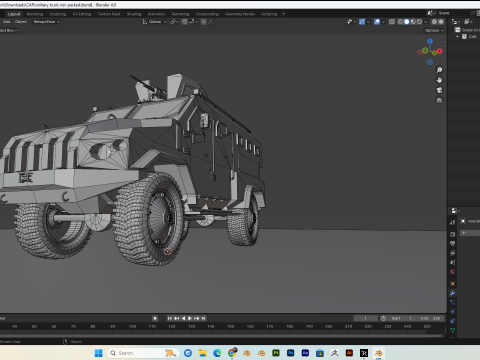Open Photoshop from taskbar
The width and height of the screenshot is (480, 360).
tap(291, 353)
